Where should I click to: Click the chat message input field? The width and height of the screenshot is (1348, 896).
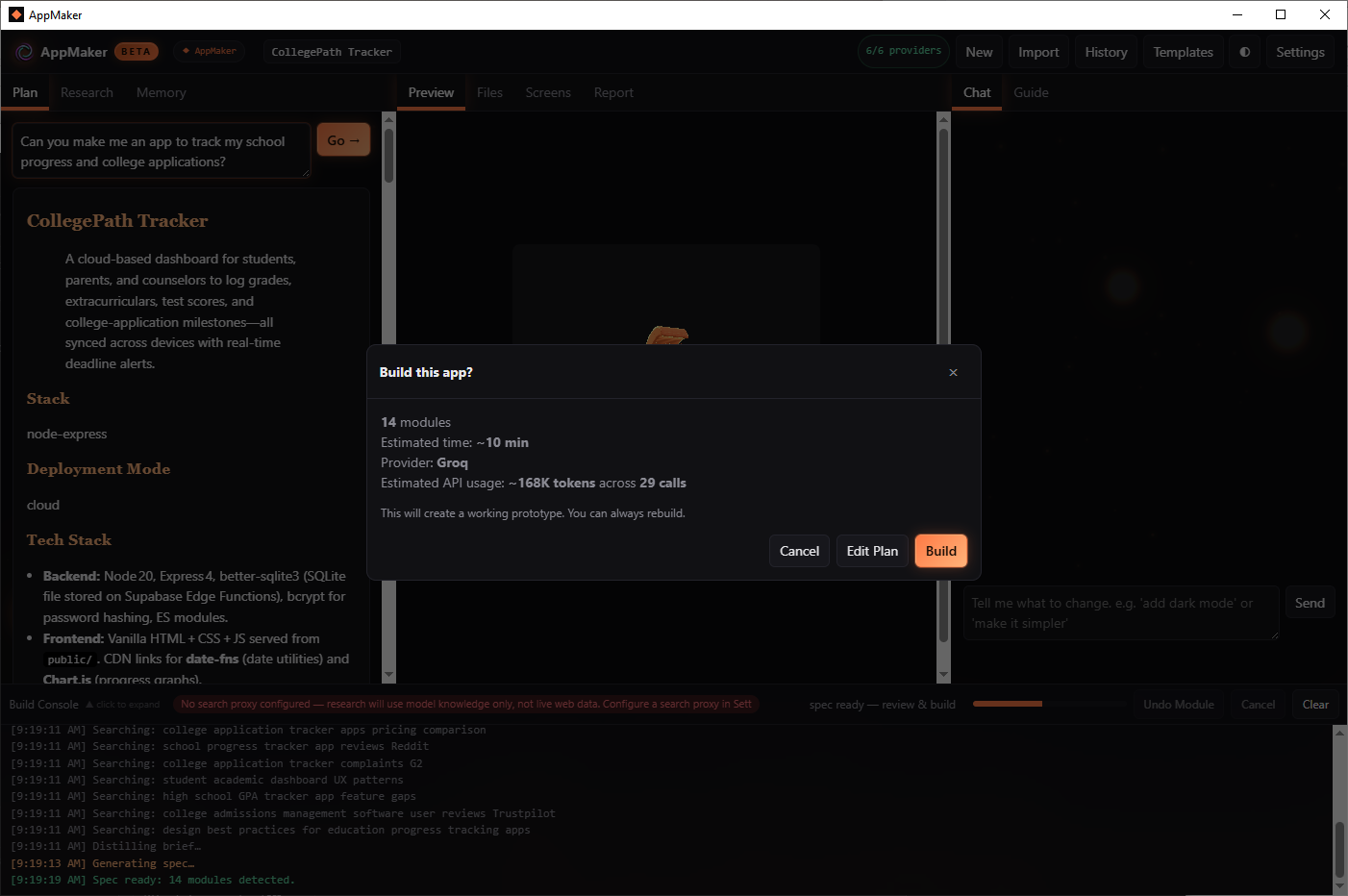click(x=1121, y=613)
